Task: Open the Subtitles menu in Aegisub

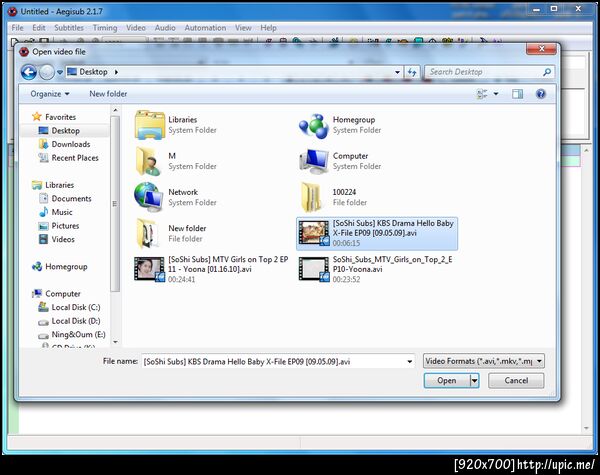Action: pos(69,28)
